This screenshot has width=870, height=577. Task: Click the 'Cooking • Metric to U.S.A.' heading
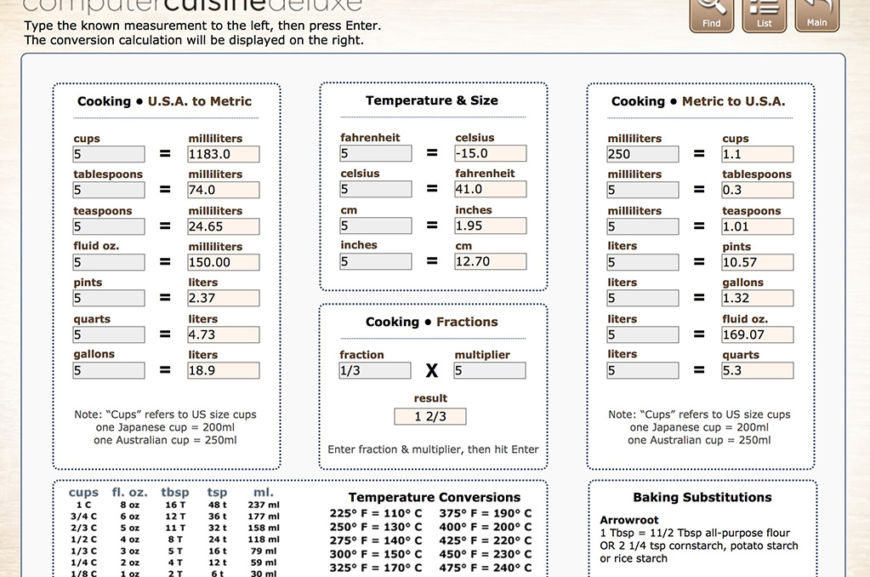click(698, 102)
